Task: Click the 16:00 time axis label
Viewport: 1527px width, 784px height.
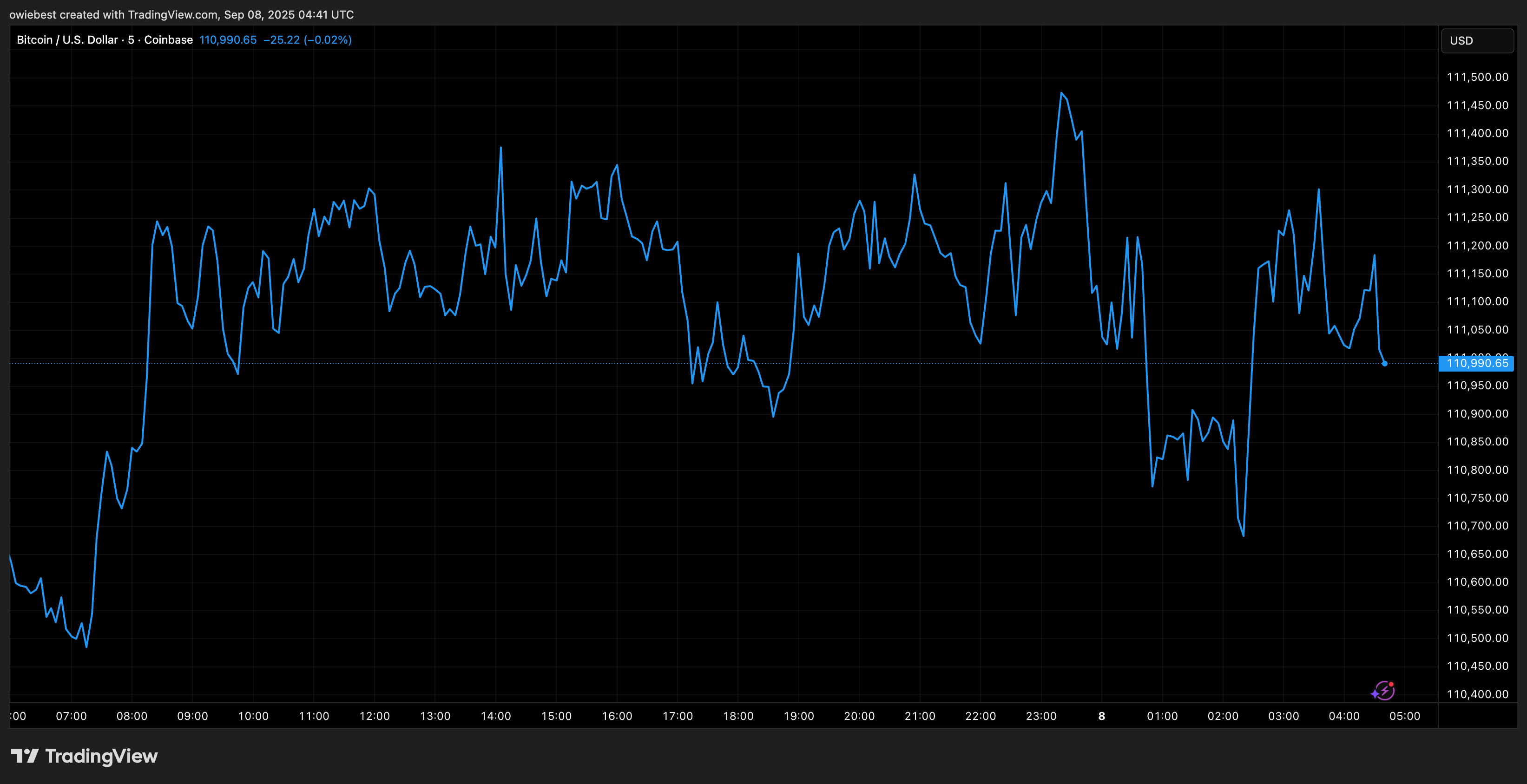Action: click(x=617, y=716)
